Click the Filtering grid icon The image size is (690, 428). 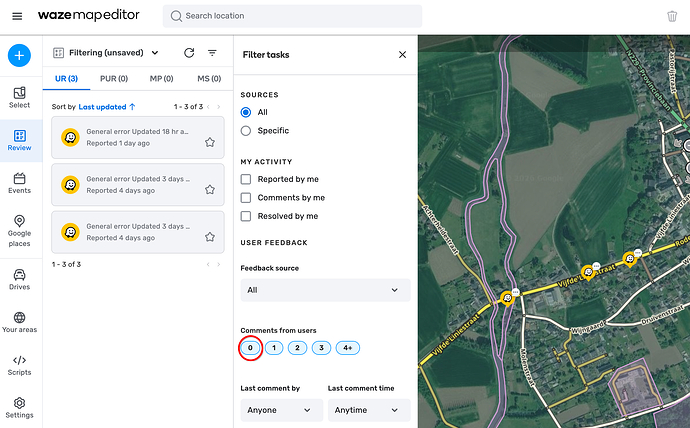58,53
